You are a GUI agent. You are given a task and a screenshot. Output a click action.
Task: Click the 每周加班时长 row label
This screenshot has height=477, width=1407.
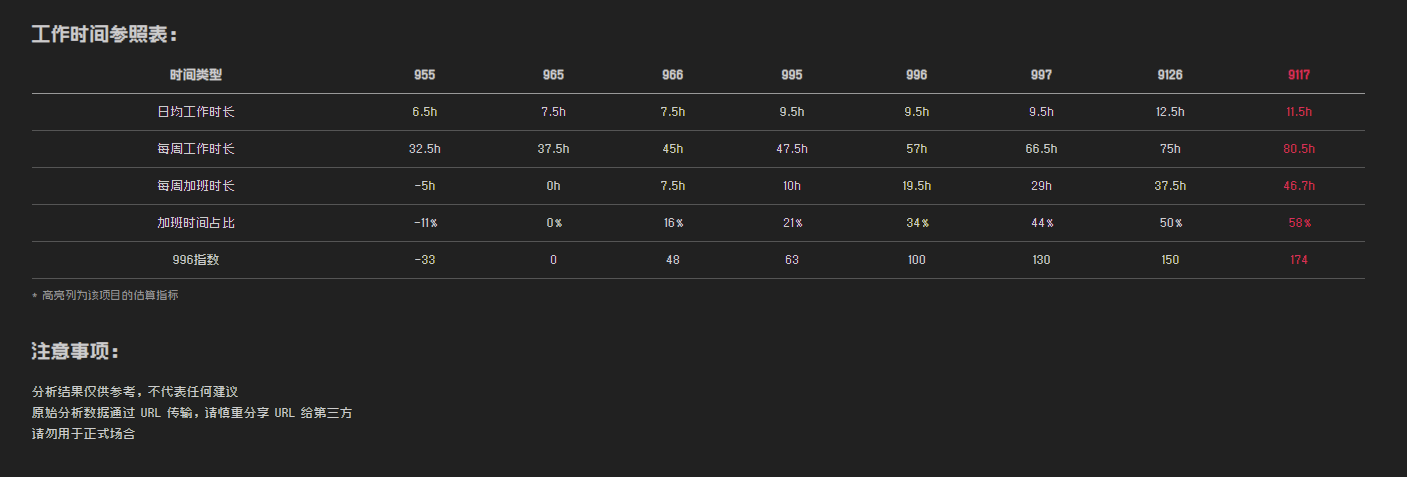196,186
